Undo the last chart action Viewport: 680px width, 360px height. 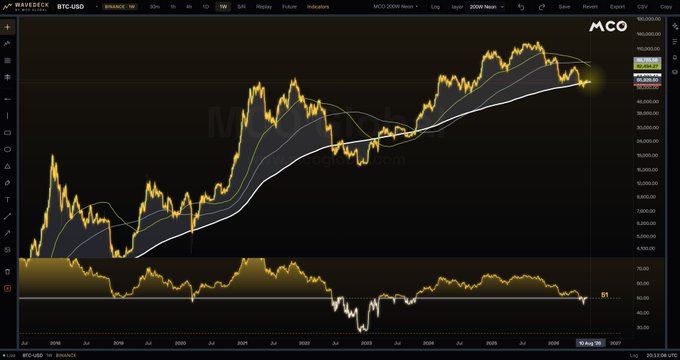(521, 7)
